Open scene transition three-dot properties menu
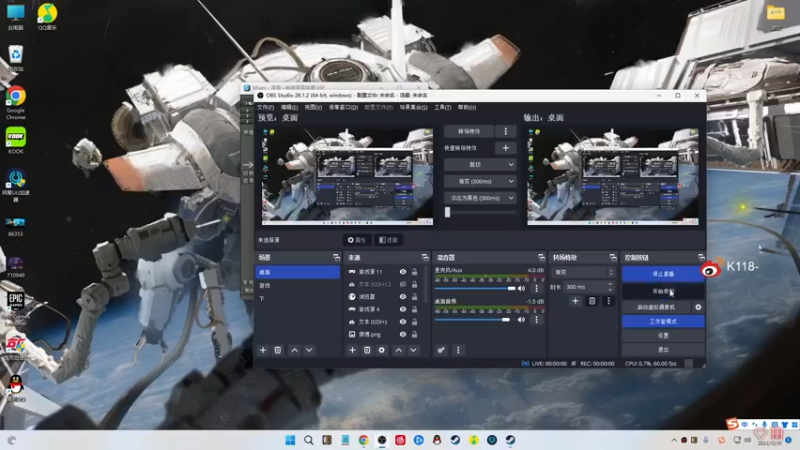Image resolution: width=800 pixels, height=450 pixels. pos(608,301)
